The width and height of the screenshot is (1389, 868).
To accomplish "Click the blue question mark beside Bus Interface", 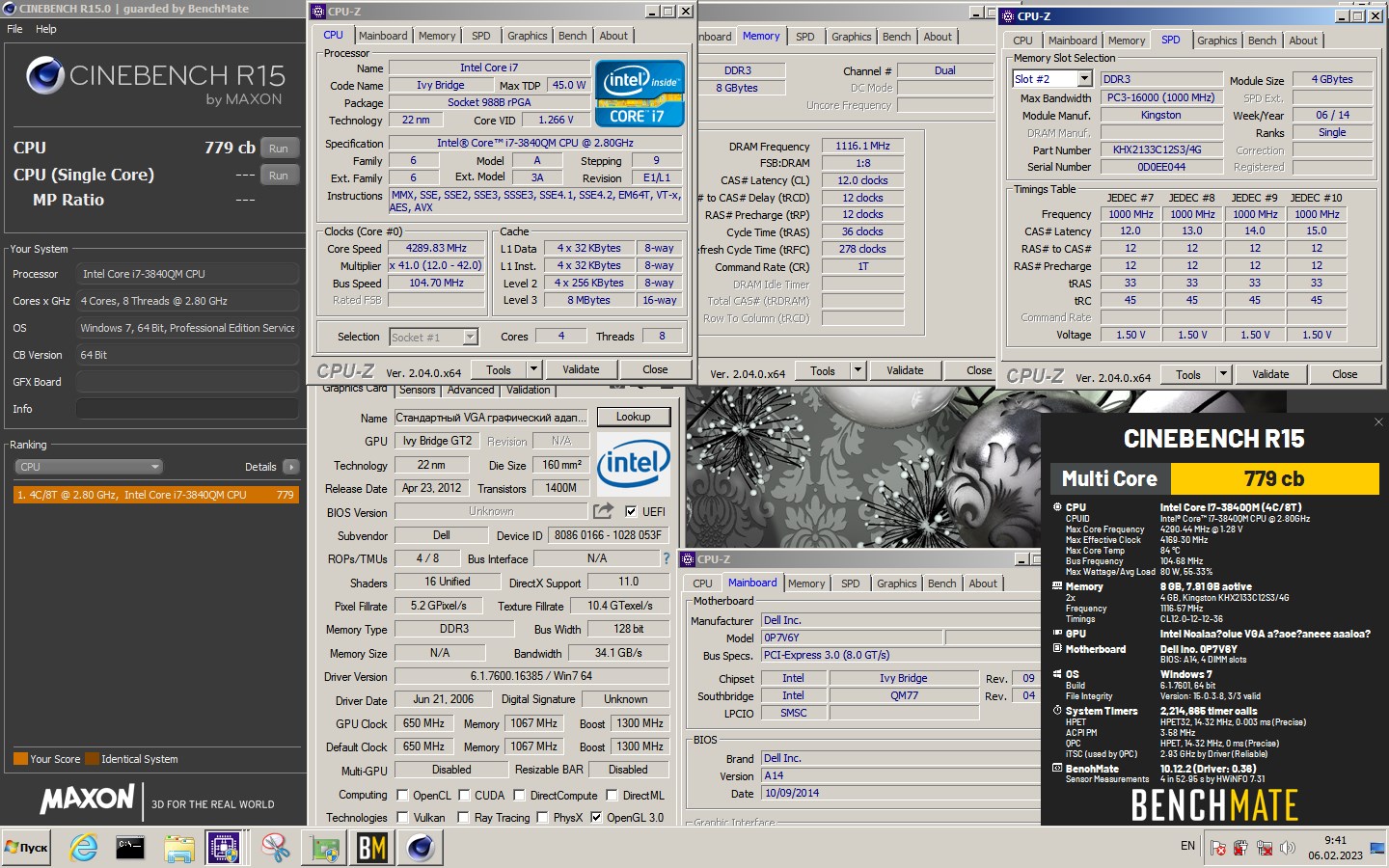I will [x=666, y=558].
